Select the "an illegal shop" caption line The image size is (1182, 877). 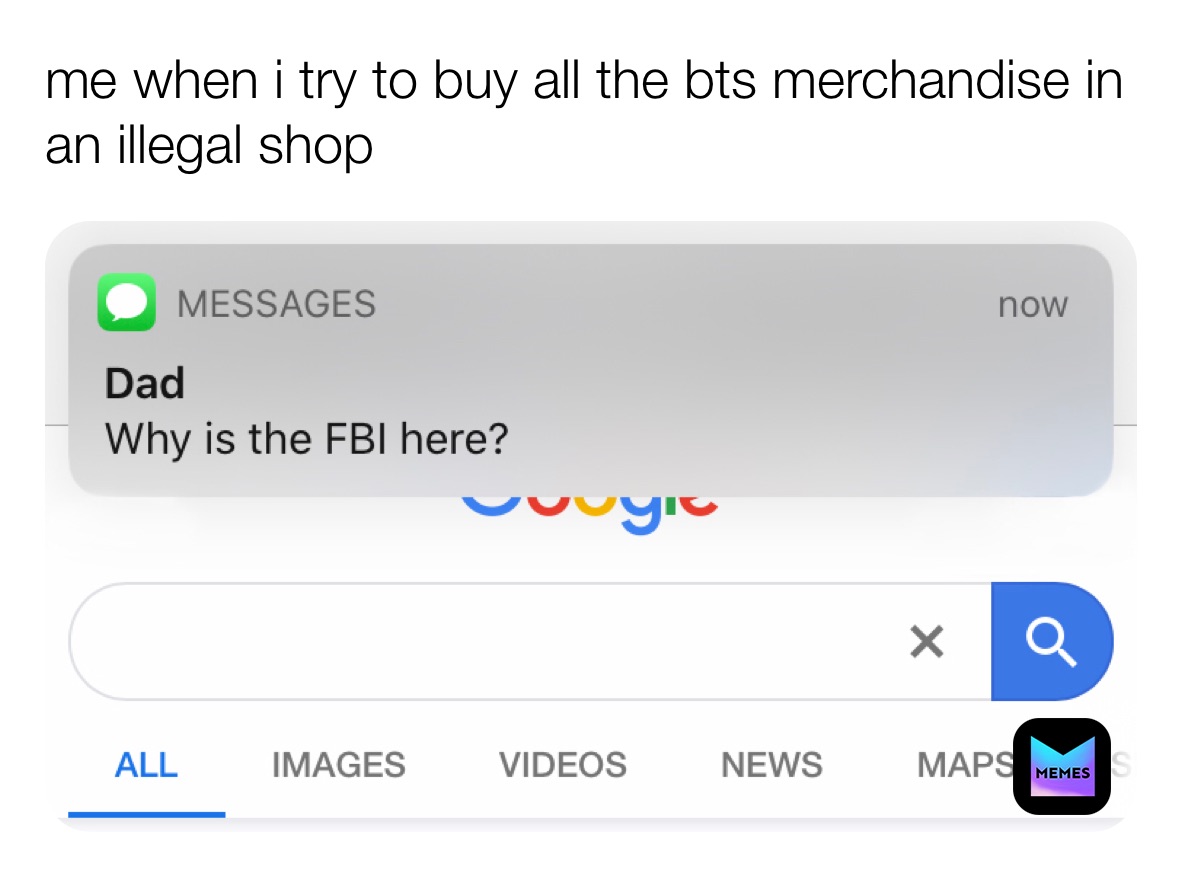pyautogui.click(x=209, y=146)
